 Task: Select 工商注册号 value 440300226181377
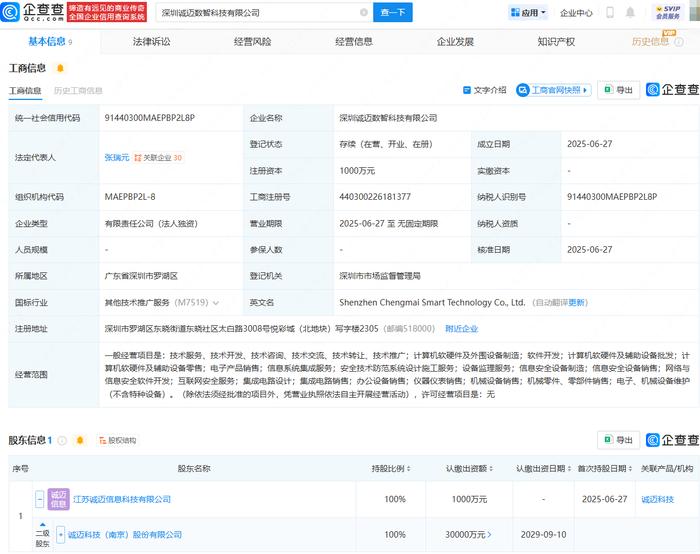[x=375, y=197]
